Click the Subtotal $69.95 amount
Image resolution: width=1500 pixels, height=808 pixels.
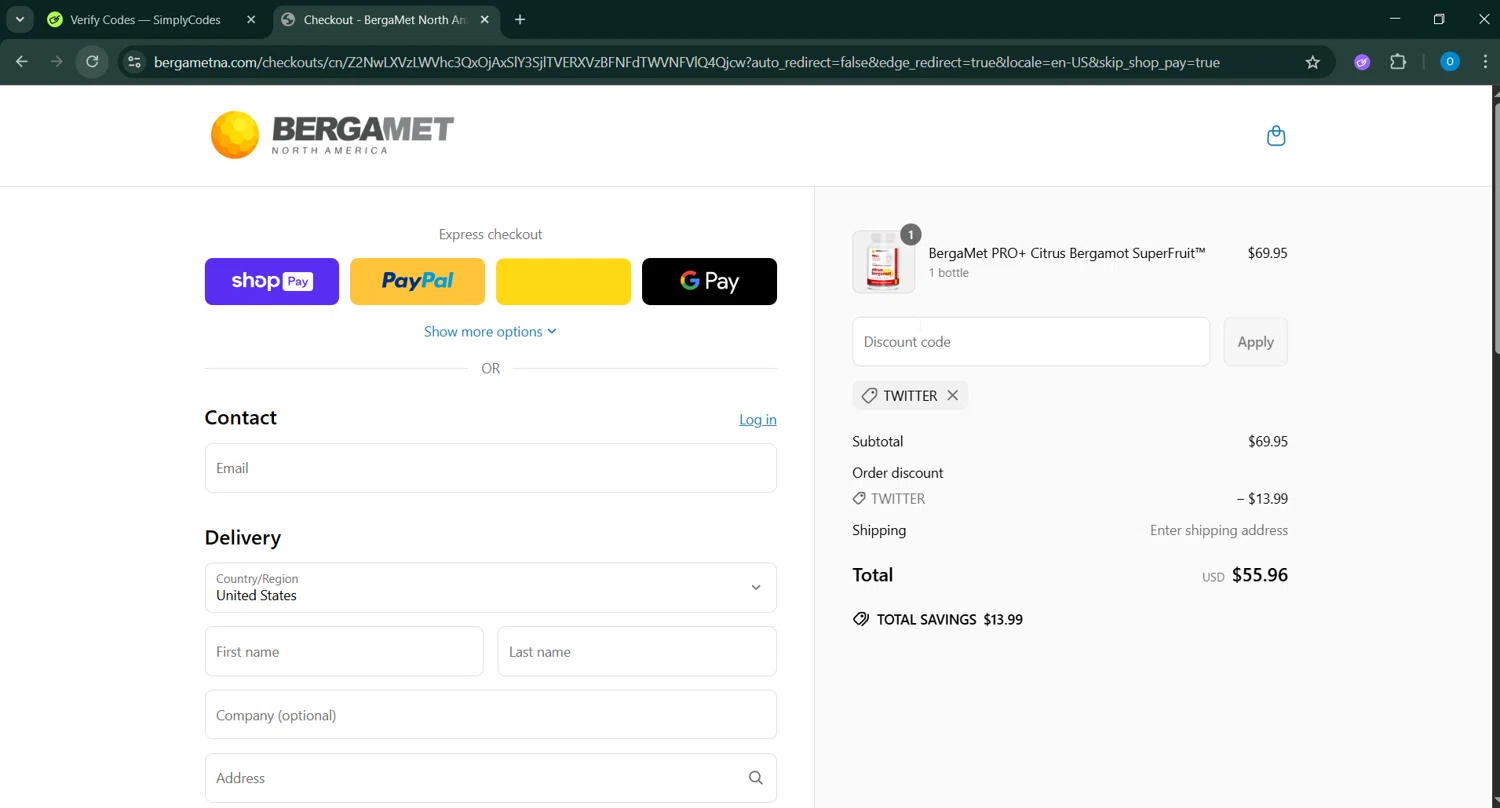click(1268, 441)
